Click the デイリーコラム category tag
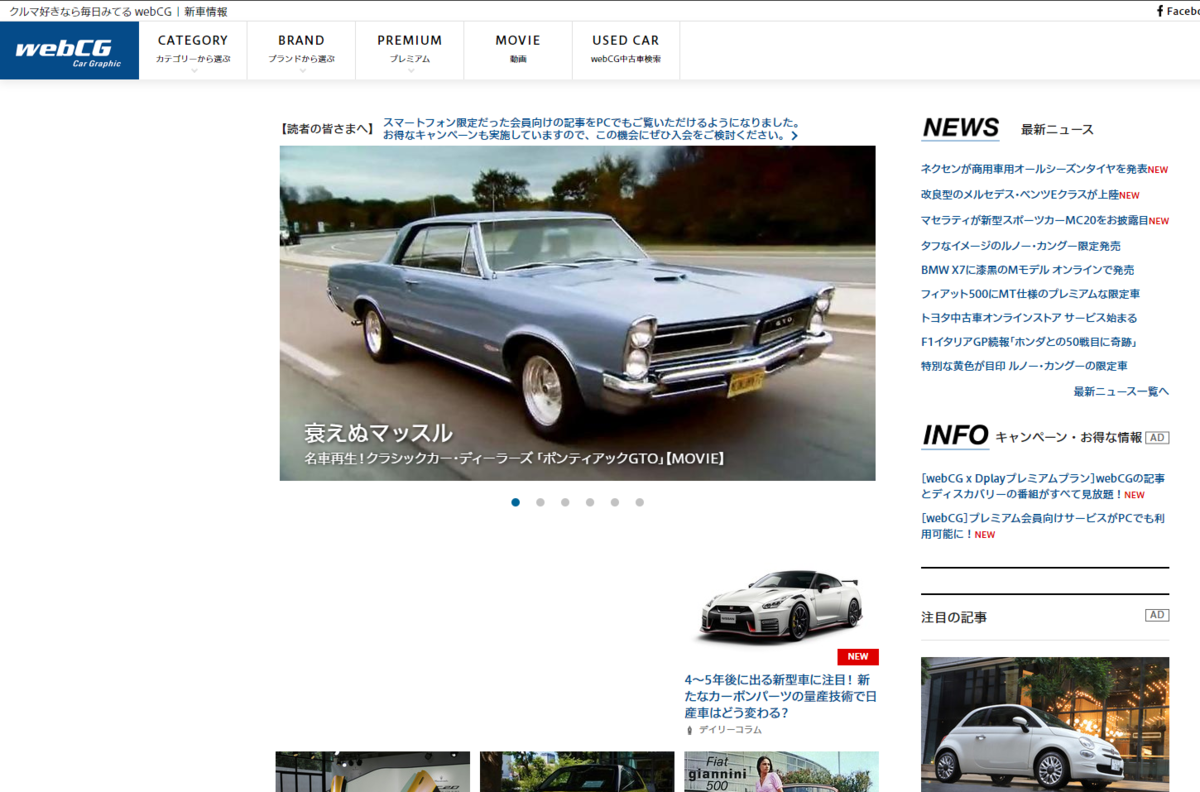Screen dimensions: 1200x792 730,730
